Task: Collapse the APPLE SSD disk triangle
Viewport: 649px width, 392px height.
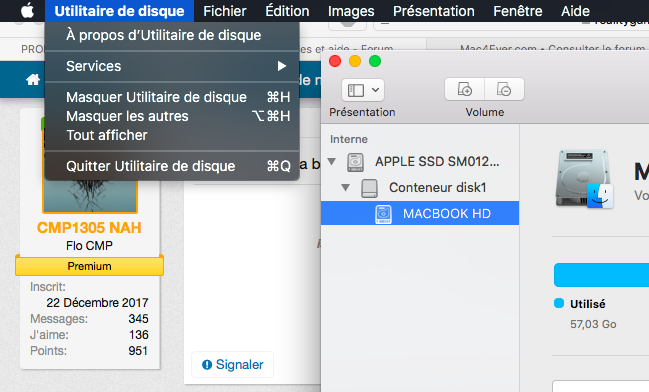Action: click(x=332, y=161)
